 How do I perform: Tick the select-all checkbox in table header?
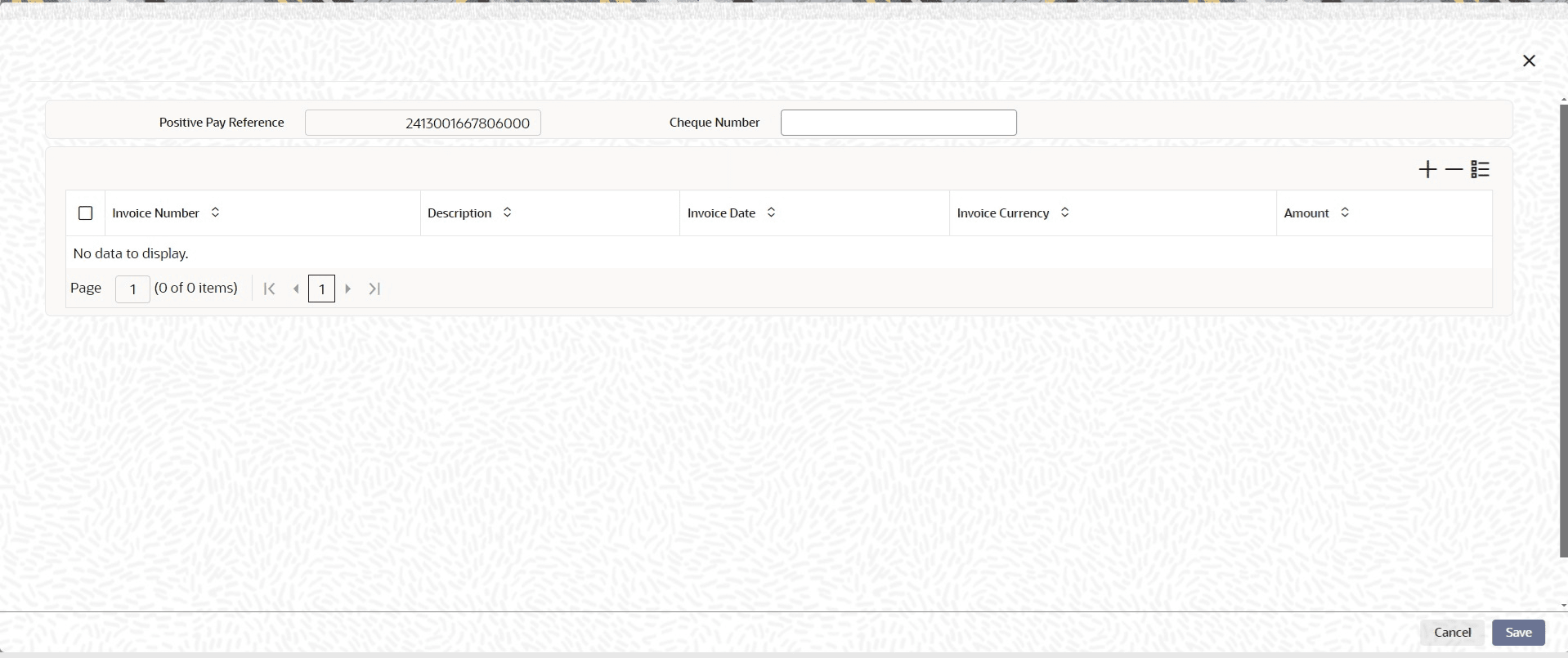[x=85, y=213]
